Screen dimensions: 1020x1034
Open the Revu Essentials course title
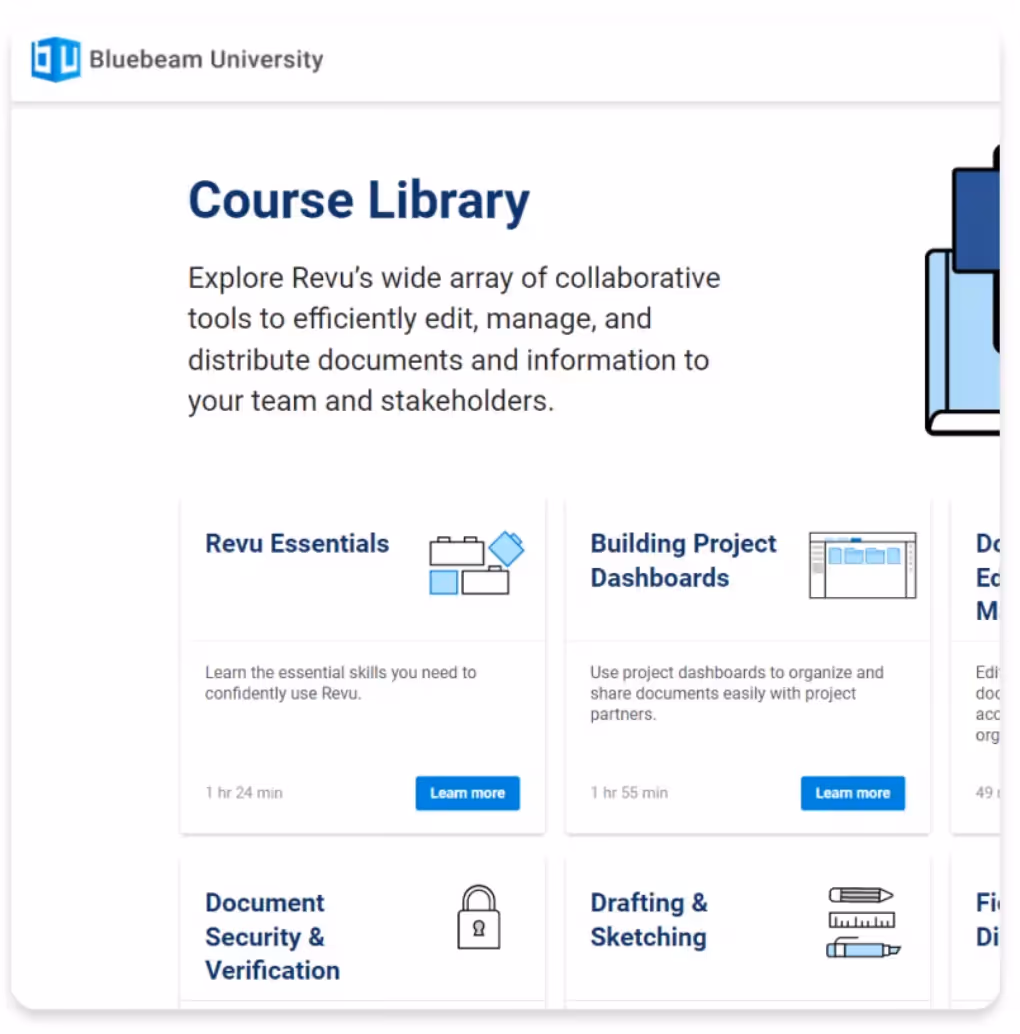click(297, 544)
